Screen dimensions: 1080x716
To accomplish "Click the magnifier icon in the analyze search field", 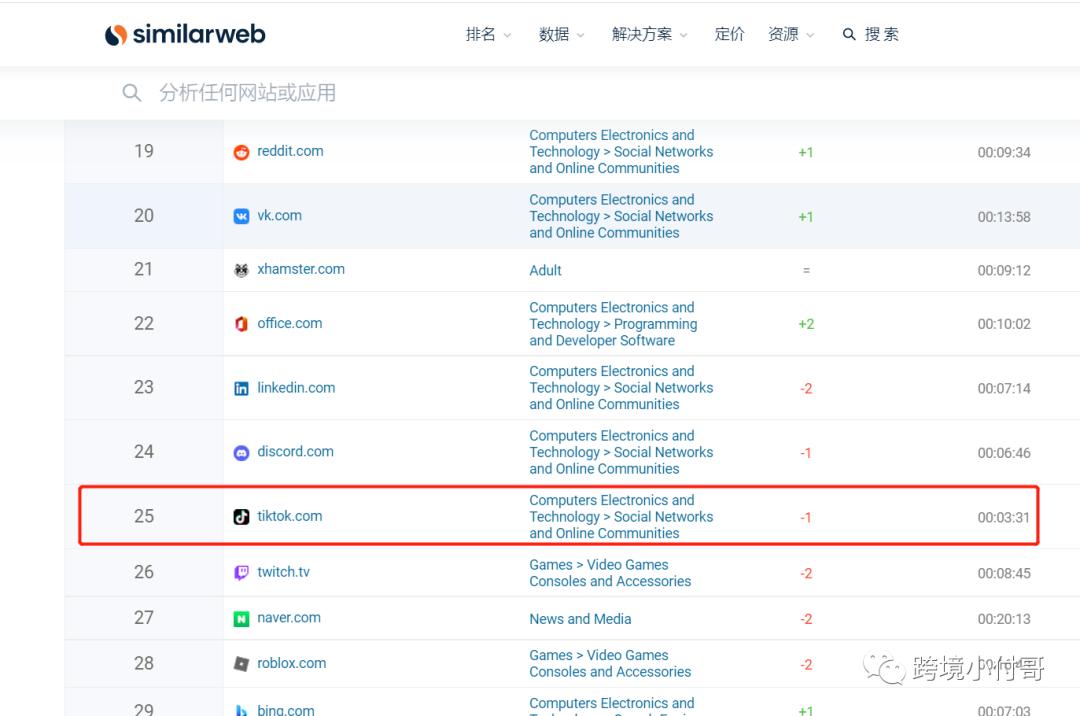I will 132,92.
